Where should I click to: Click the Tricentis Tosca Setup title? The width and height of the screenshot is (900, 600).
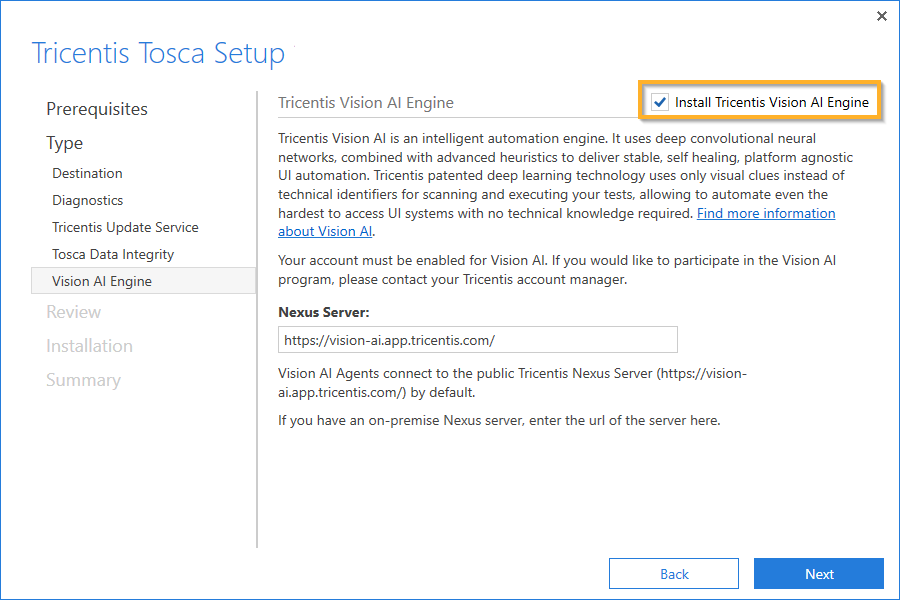(158, 53)
